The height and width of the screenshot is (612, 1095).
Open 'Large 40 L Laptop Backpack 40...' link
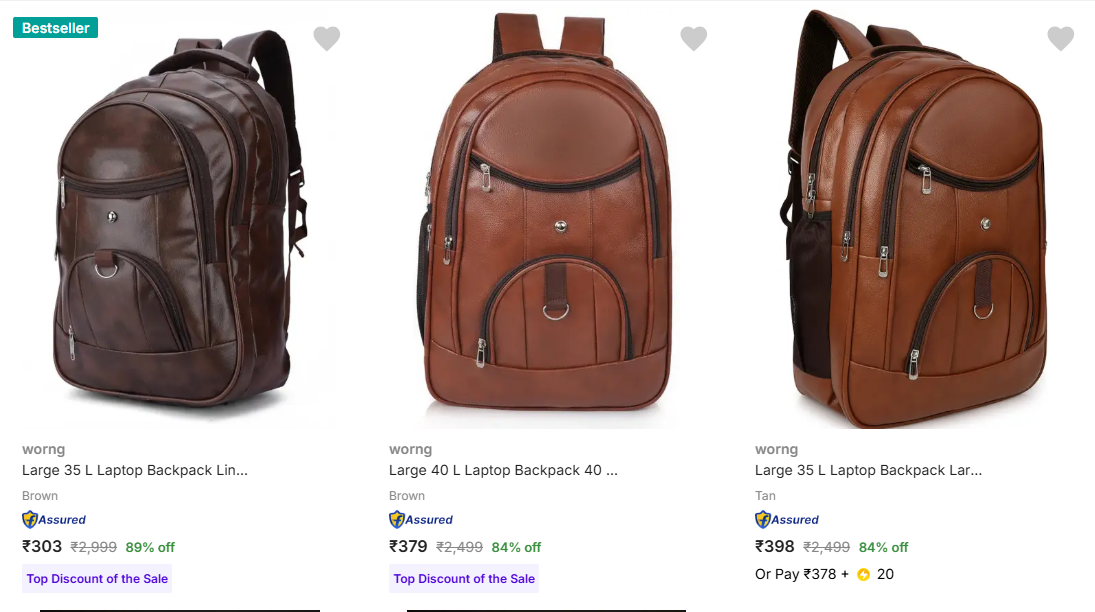point(503,470)
